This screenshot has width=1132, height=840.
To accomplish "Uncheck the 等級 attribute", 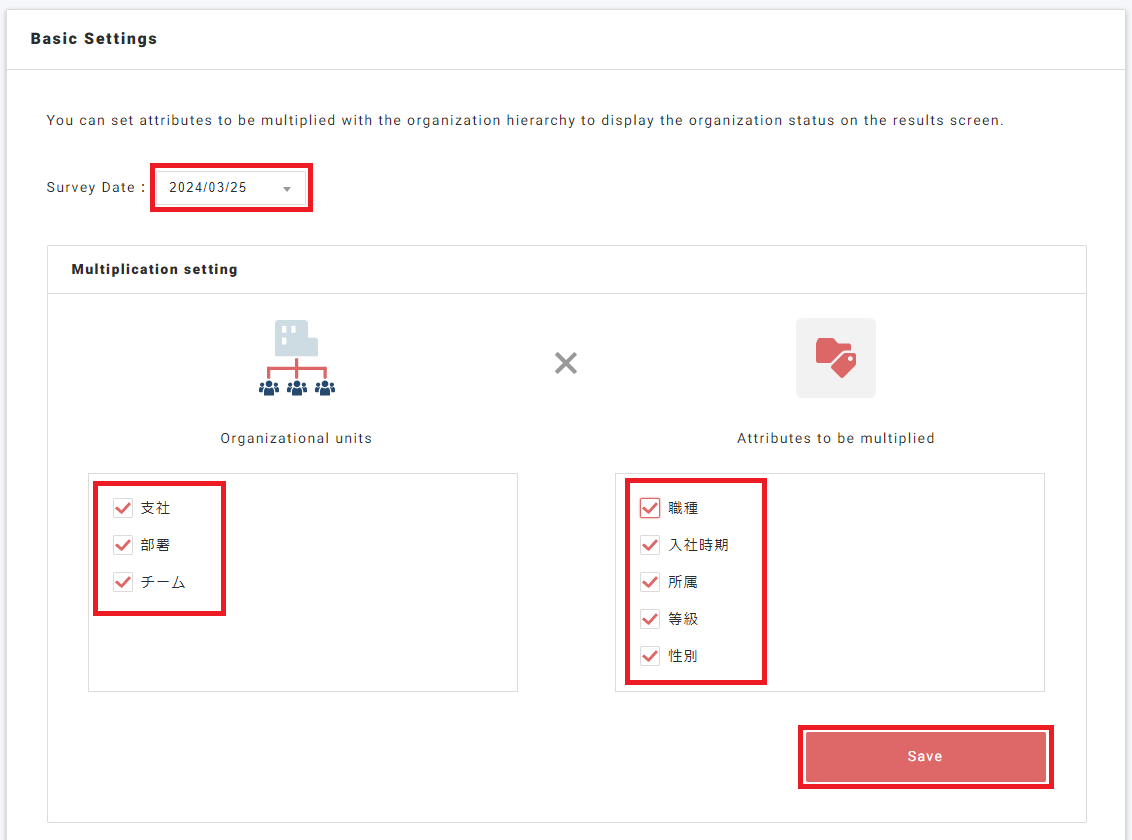I will click(x=650, y=619).
